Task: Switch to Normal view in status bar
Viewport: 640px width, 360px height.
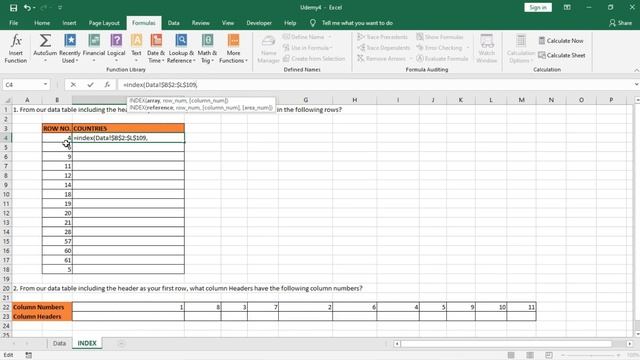Action: tap(511, 355)
